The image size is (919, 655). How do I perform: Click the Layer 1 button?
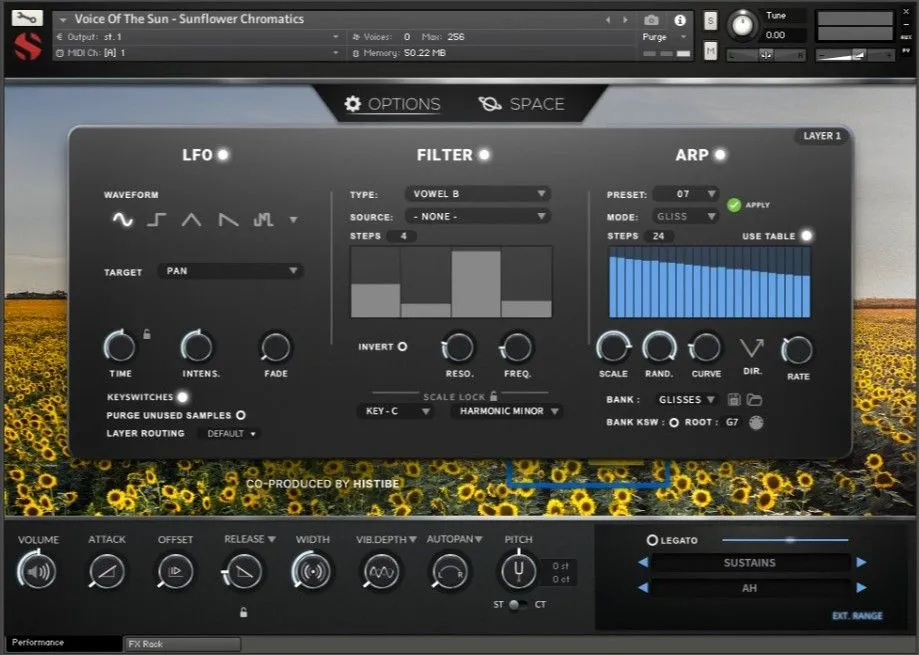coord(822,136)
